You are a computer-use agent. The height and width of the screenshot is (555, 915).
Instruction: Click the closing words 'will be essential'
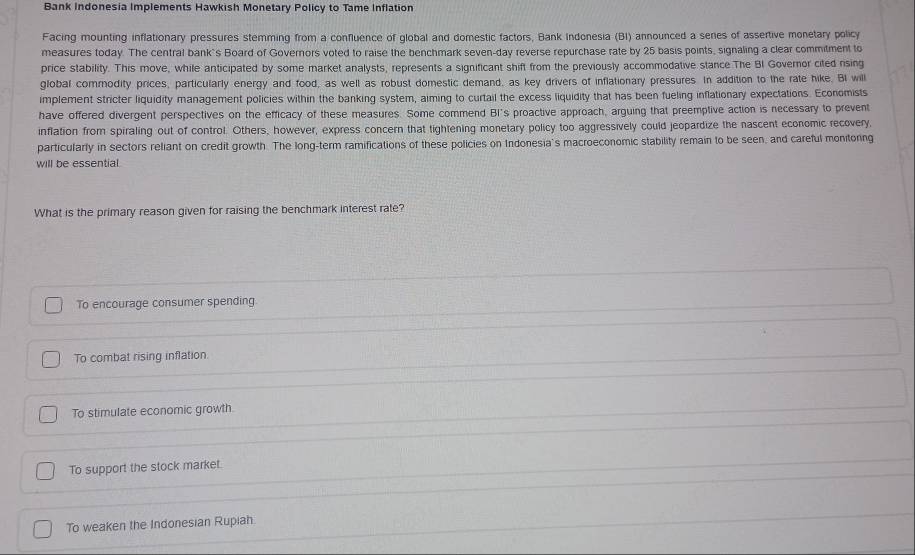(78, 163)
